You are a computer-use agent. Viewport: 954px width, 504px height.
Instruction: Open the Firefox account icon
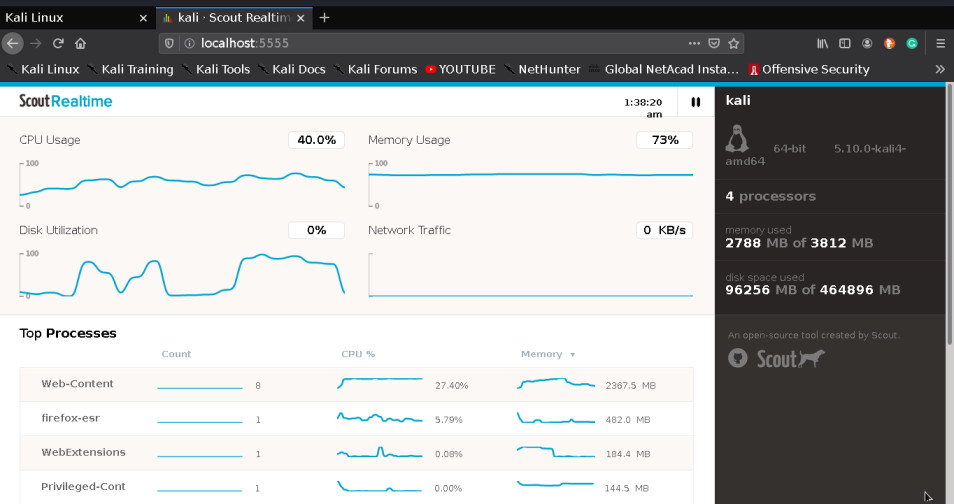click(867, 43)
